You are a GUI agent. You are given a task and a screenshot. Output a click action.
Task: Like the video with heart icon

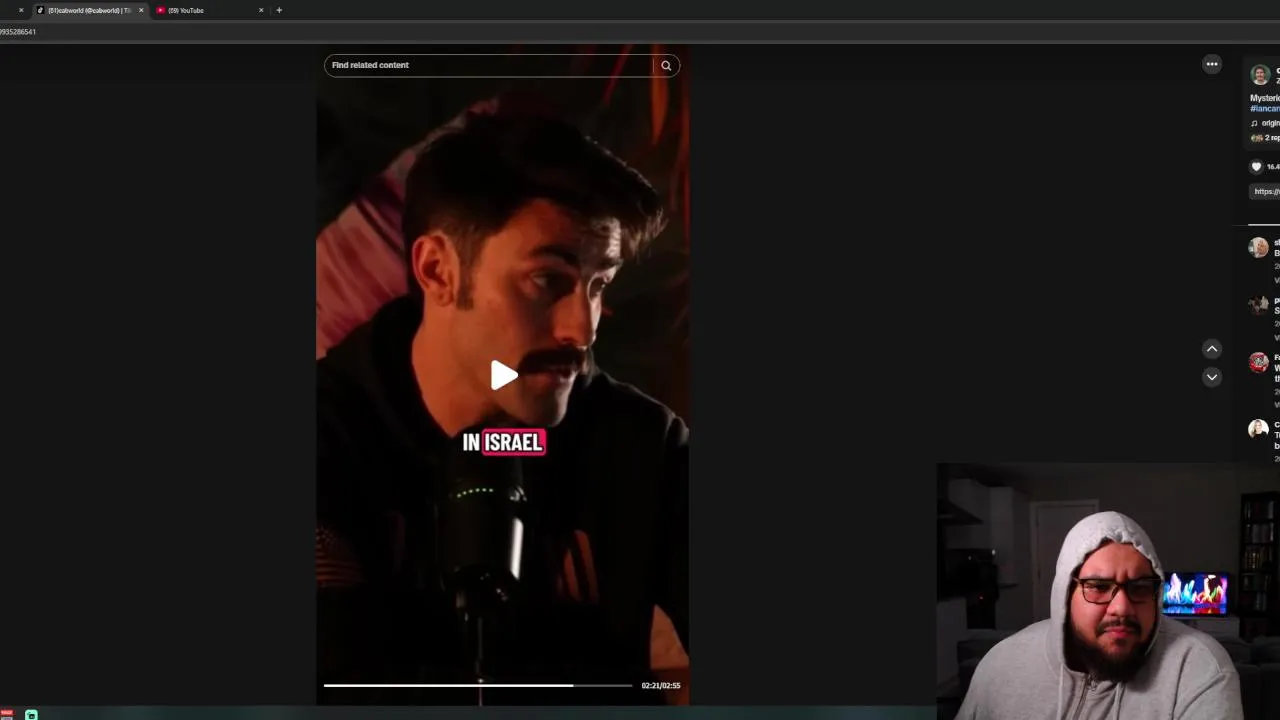[x=1257, y=167]
